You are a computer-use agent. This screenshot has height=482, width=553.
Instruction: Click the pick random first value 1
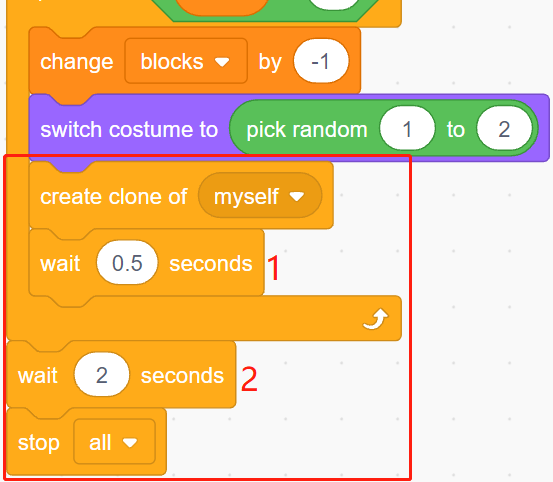[x=407, y=129]
